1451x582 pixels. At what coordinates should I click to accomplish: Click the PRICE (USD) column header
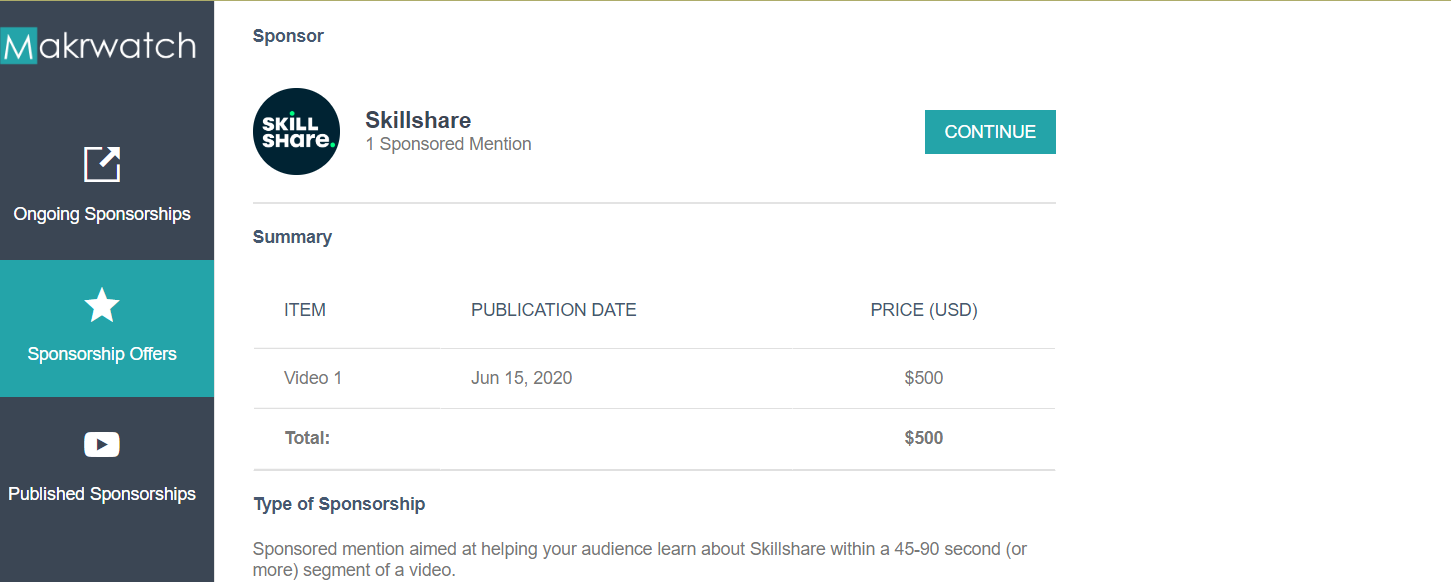click(924, 310)
